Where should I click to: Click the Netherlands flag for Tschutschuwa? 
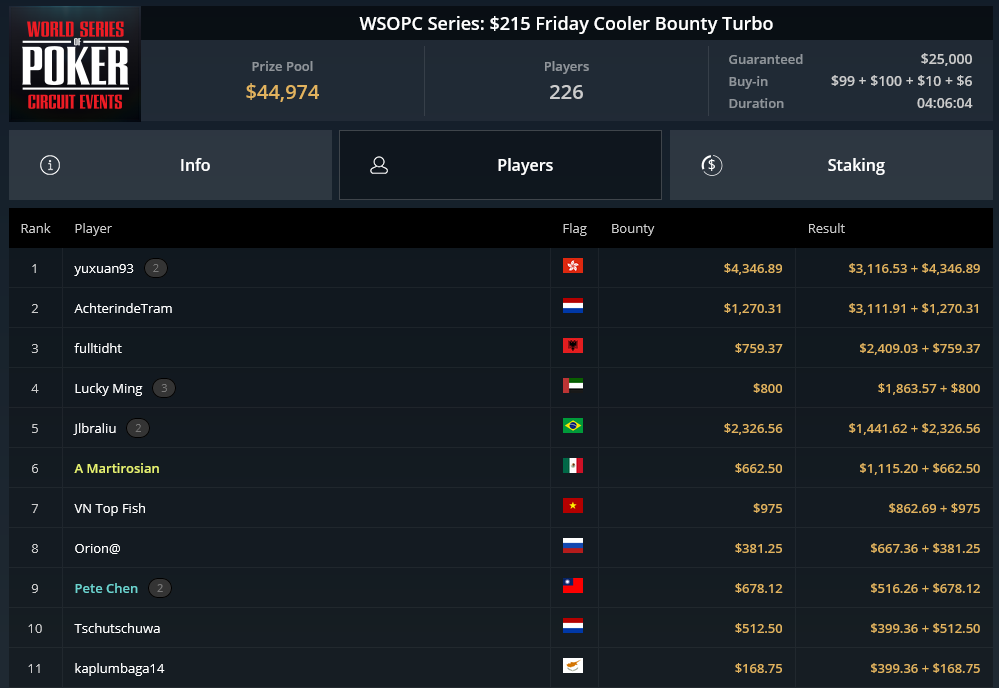[573, 626]
